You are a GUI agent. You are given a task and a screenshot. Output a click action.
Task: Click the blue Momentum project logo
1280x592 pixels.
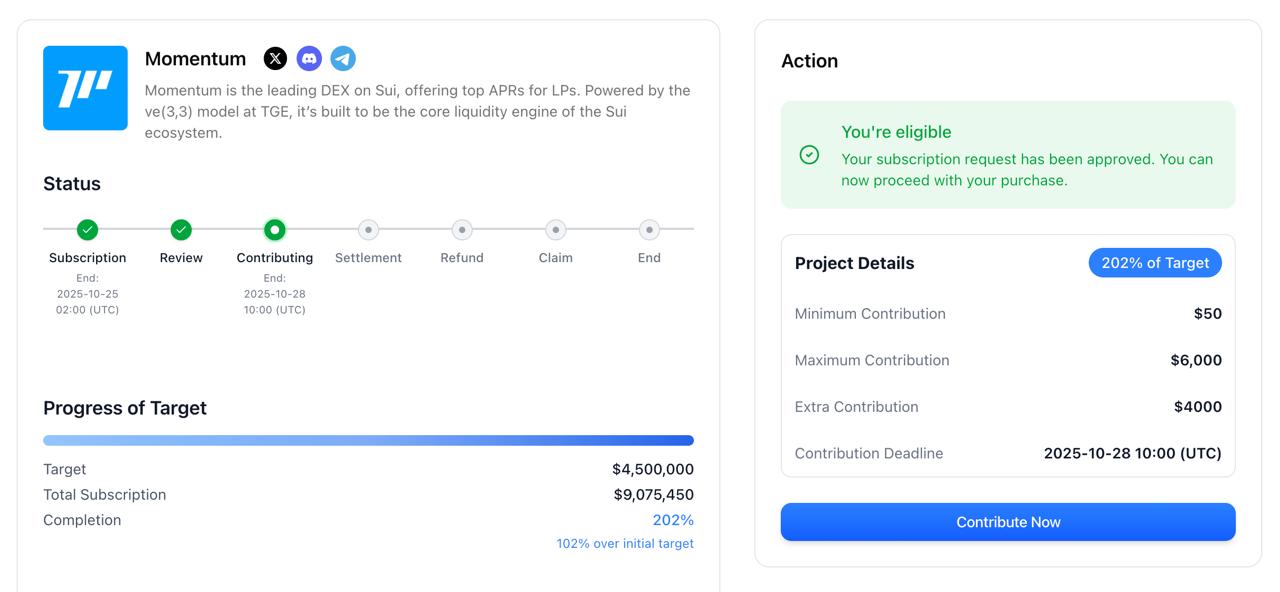pyautogui.click(x=85, y=88)
